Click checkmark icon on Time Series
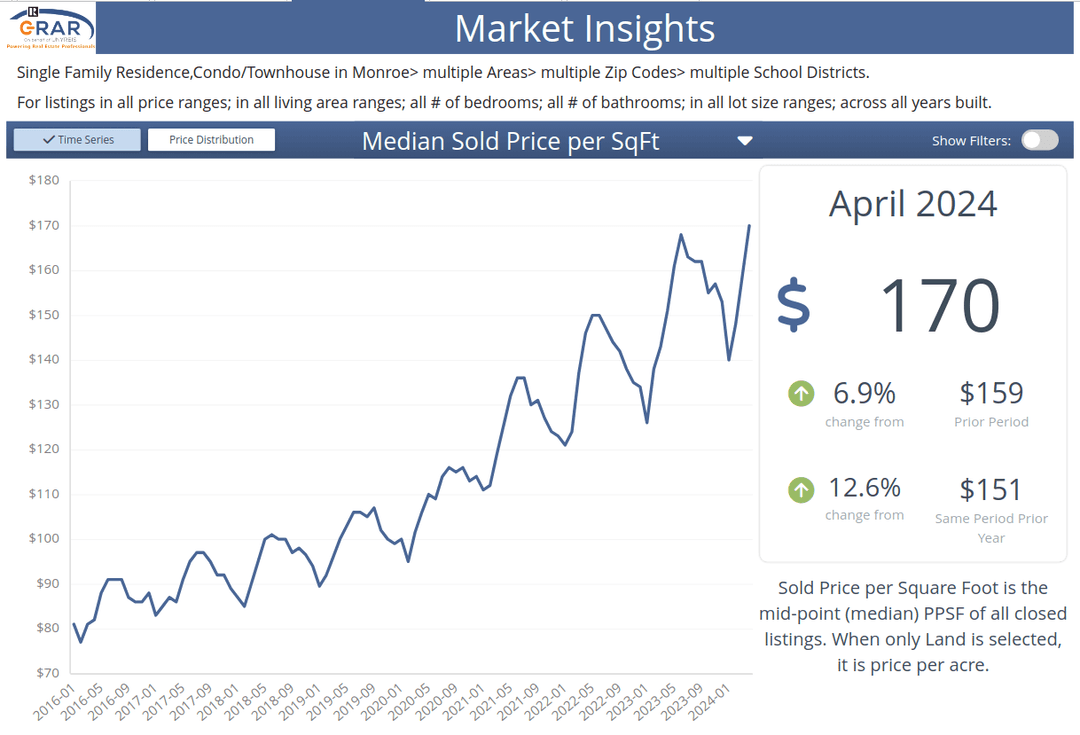This screenshot has width=1080, height=735. coord(48,140)
